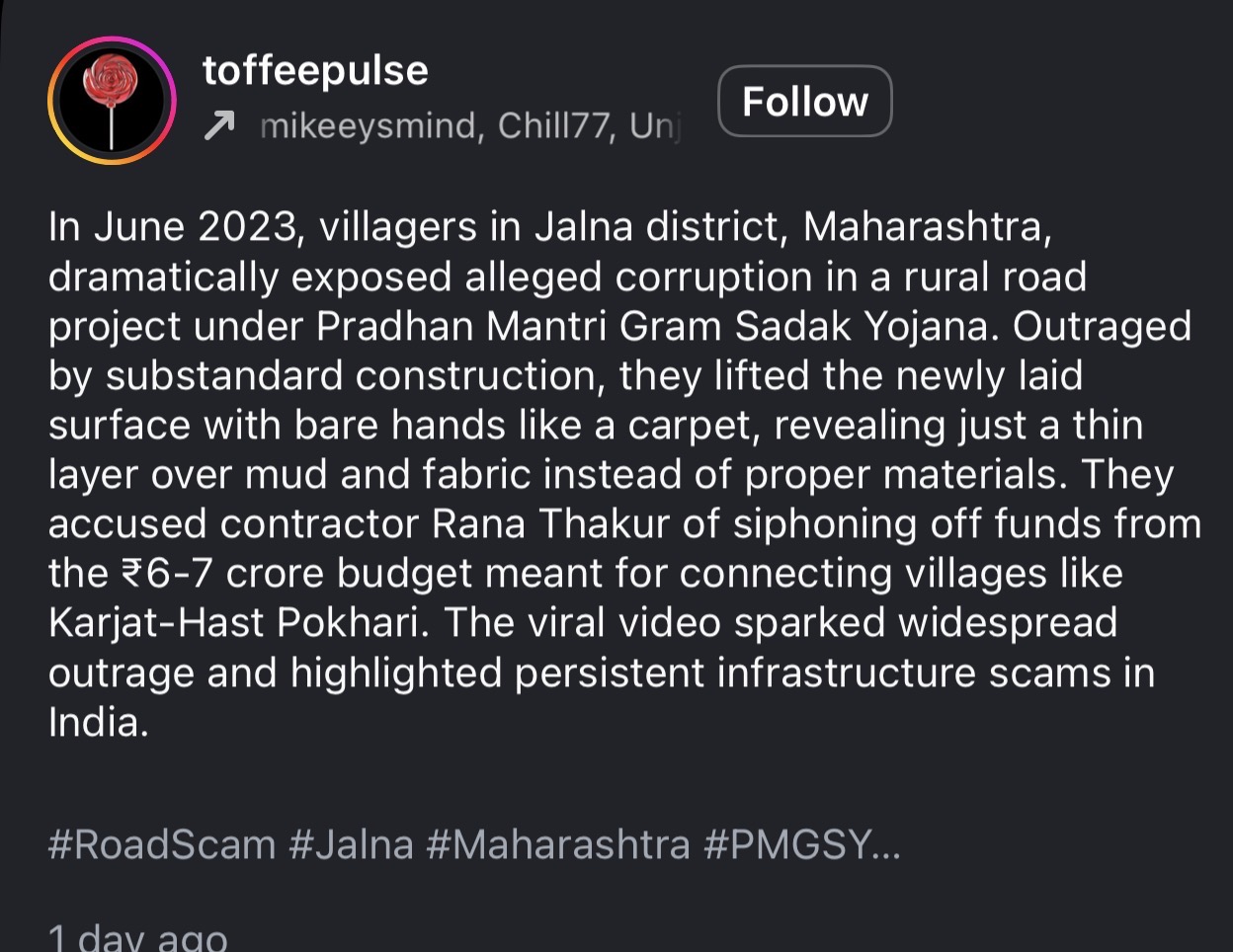This screenshot has width=1233, height=952.
Task: Click "June 2023" at the caption start
Action: pyautogui.click(x=195, y=228)
